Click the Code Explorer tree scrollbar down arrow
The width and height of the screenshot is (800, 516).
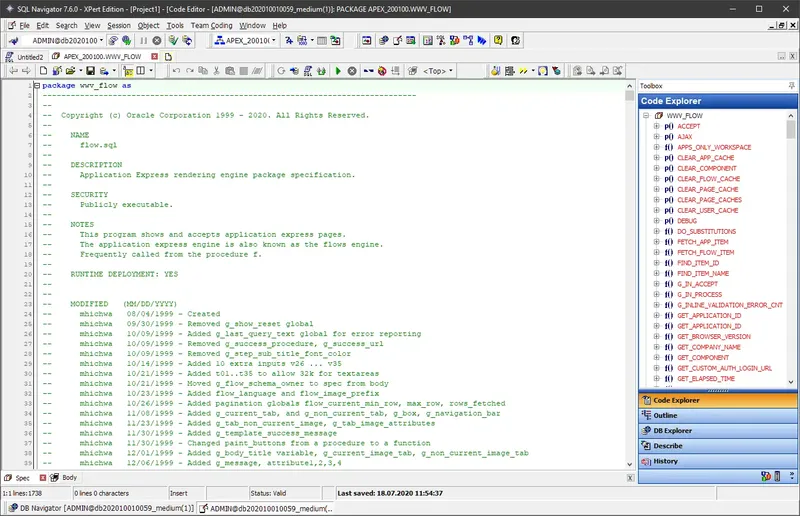[x=791, y=382]
